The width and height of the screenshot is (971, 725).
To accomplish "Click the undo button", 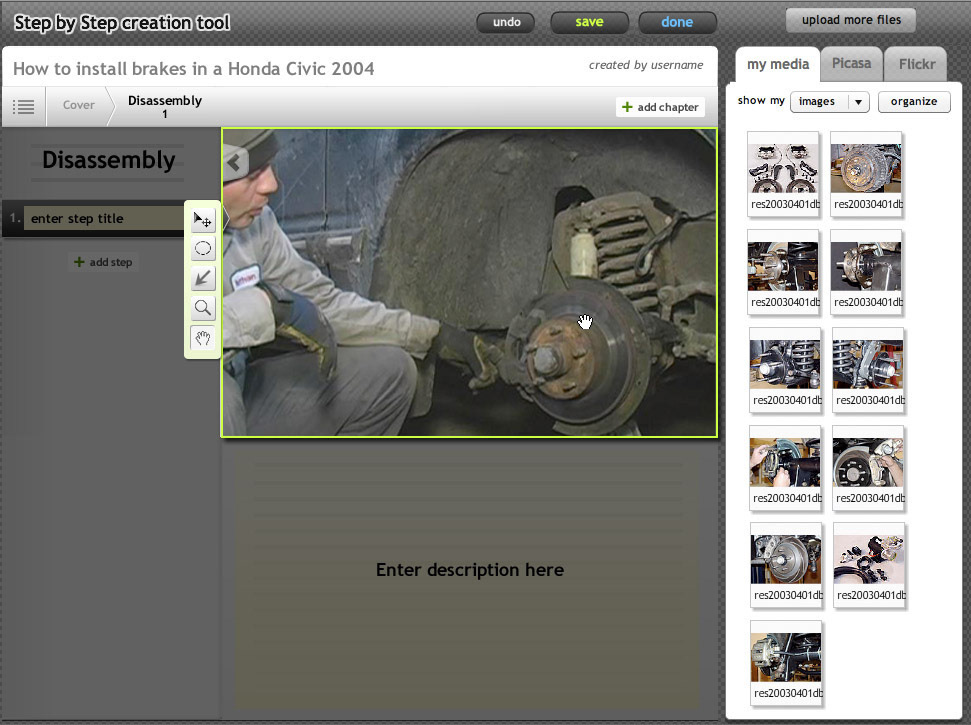I will coord(506,22).
